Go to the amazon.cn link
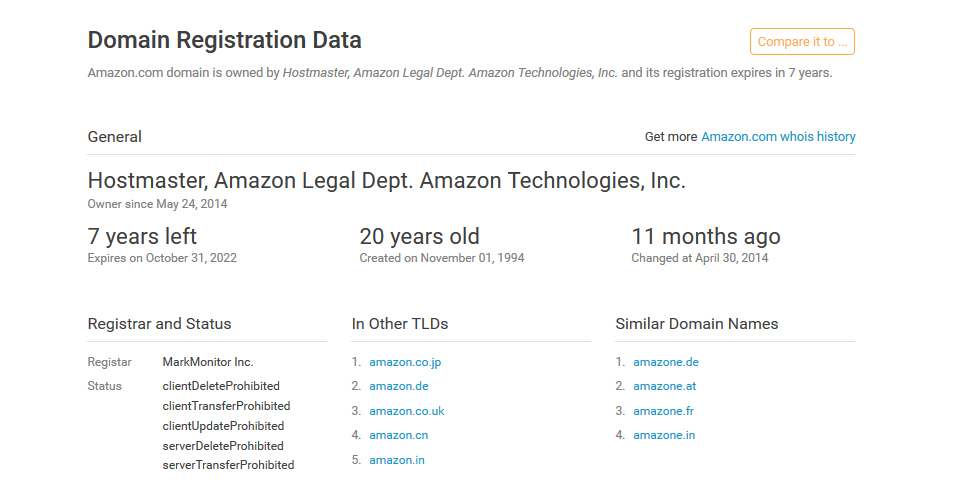 pyautogui.click(x=398, y=435)
